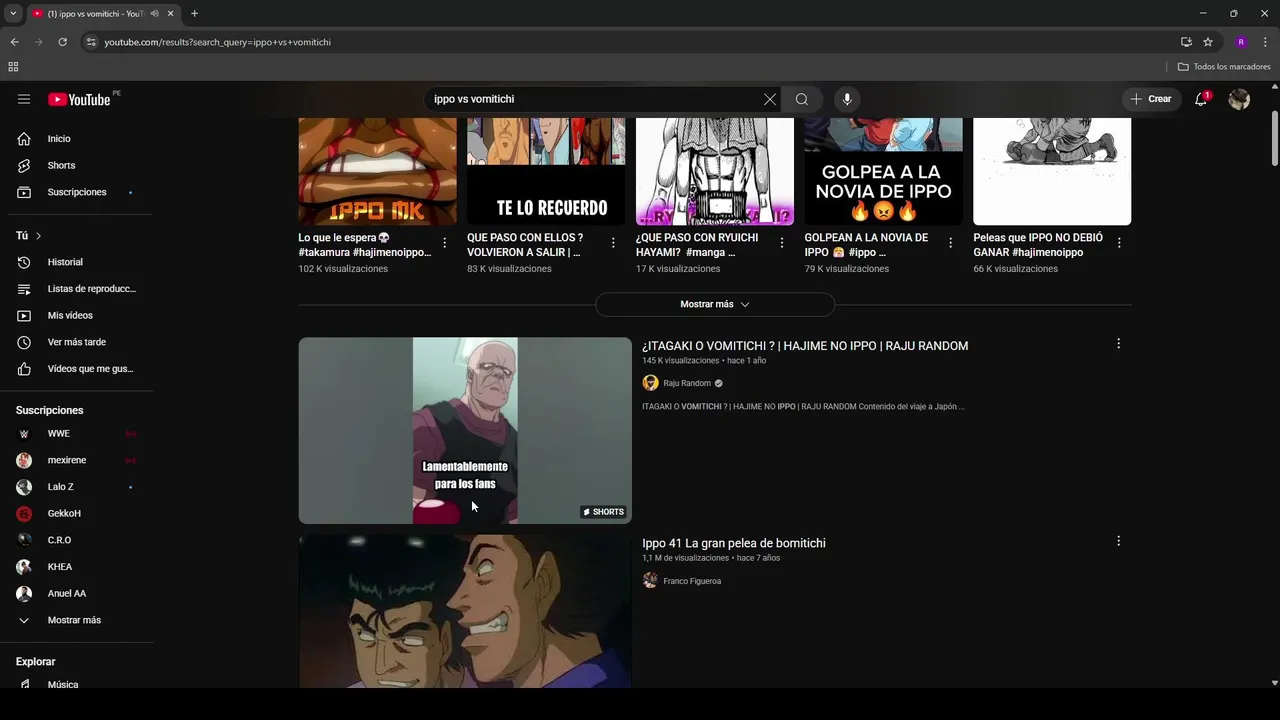Play the TE LO RECUERDO short thumbnail
Viewport: 1280px width, 720px height.
(x=546, y=171)
